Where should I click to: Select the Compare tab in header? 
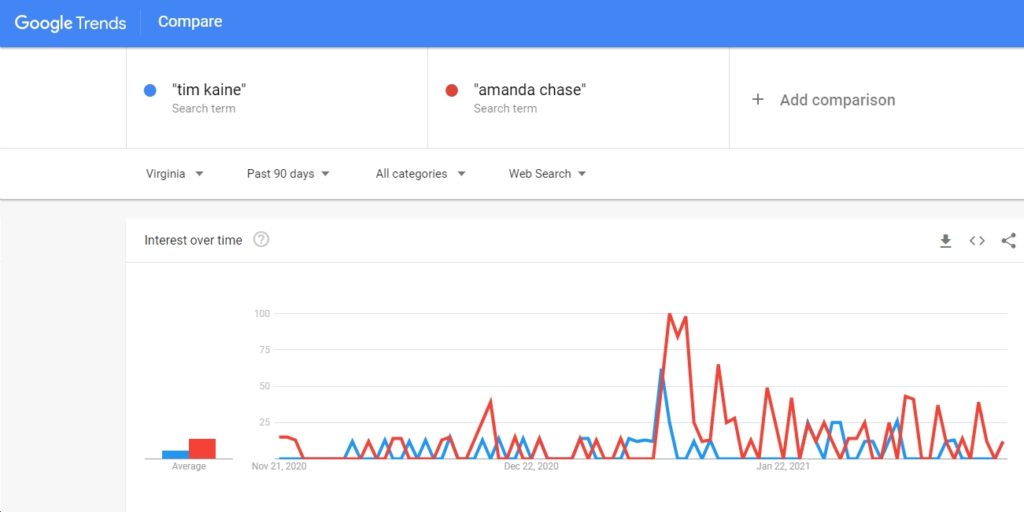(x=190, y=22)
